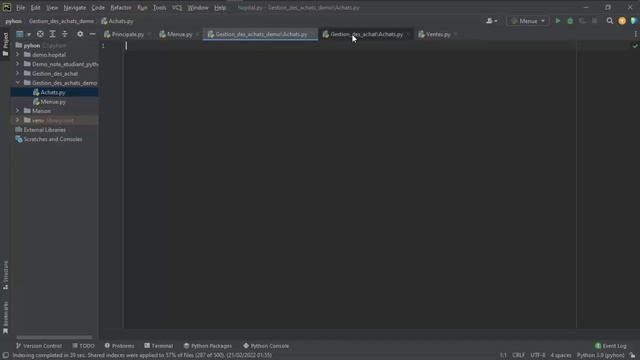Viewport: 640px width, 360px height.
Task: Click the Python 3.9 interpreter in status bar
Action: (x=600, y=355)
